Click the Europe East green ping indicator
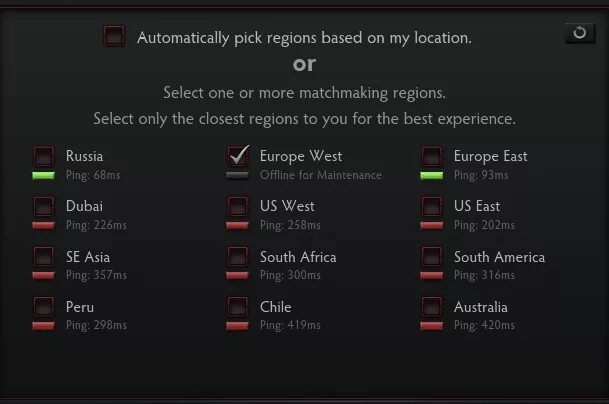 pos(432,176)
